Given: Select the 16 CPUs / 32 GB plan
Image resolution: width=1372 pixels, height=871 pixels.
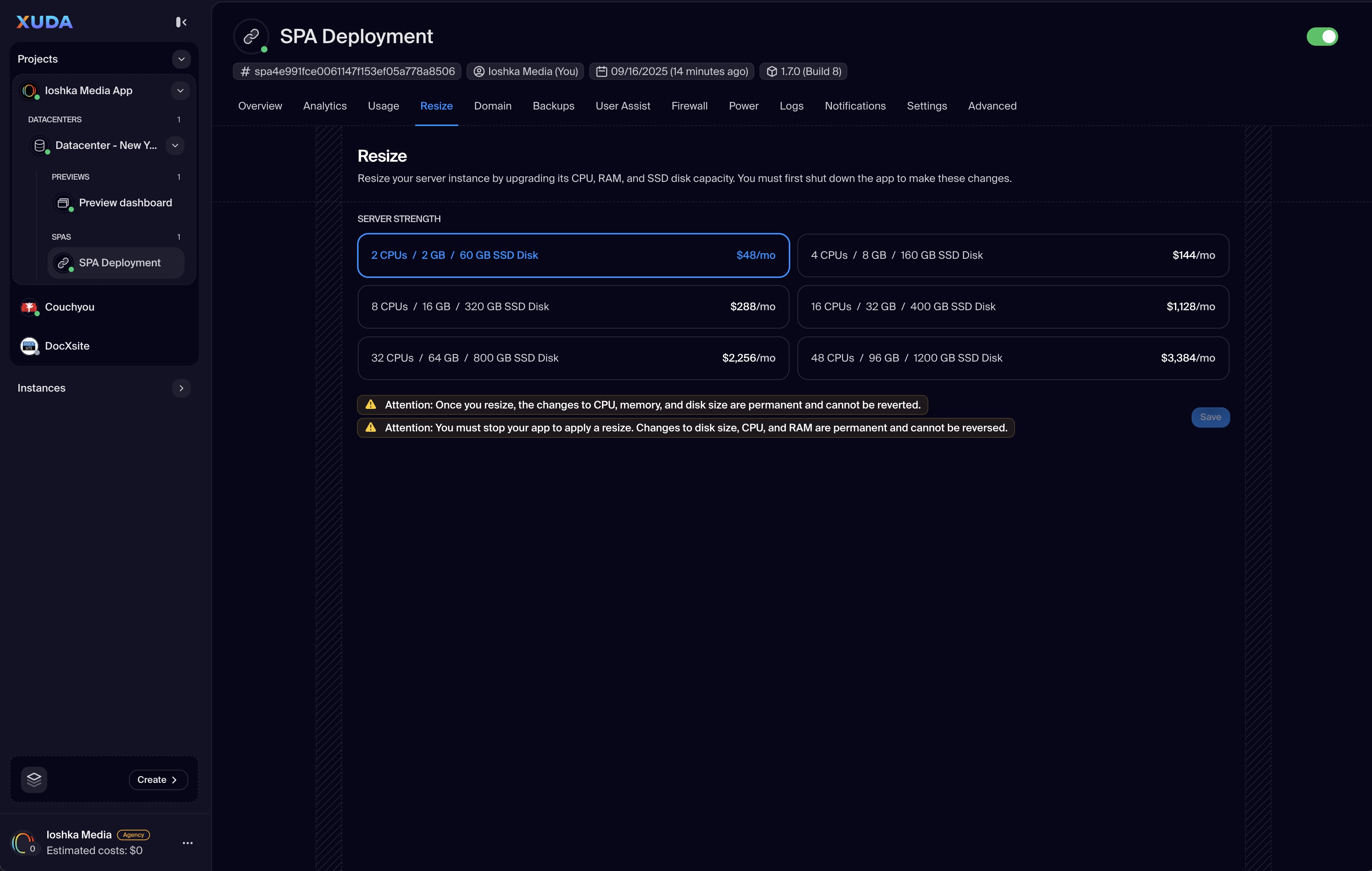Looking at the screenshot, I should [1012, 306].
